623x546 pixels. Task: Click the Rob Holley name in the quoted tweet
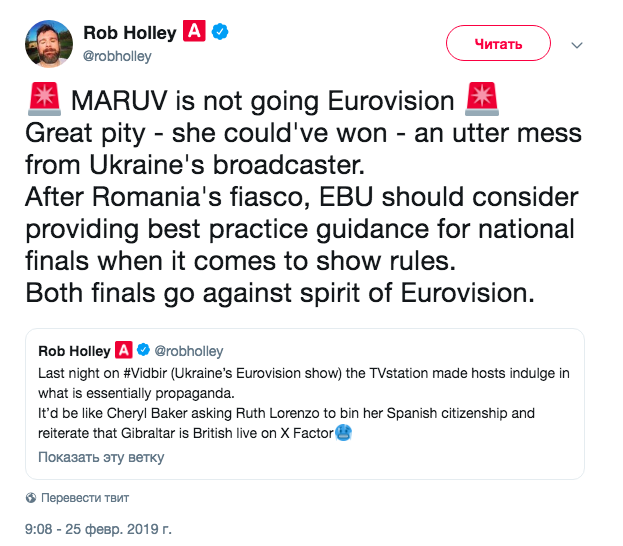(x=75, y=351)
